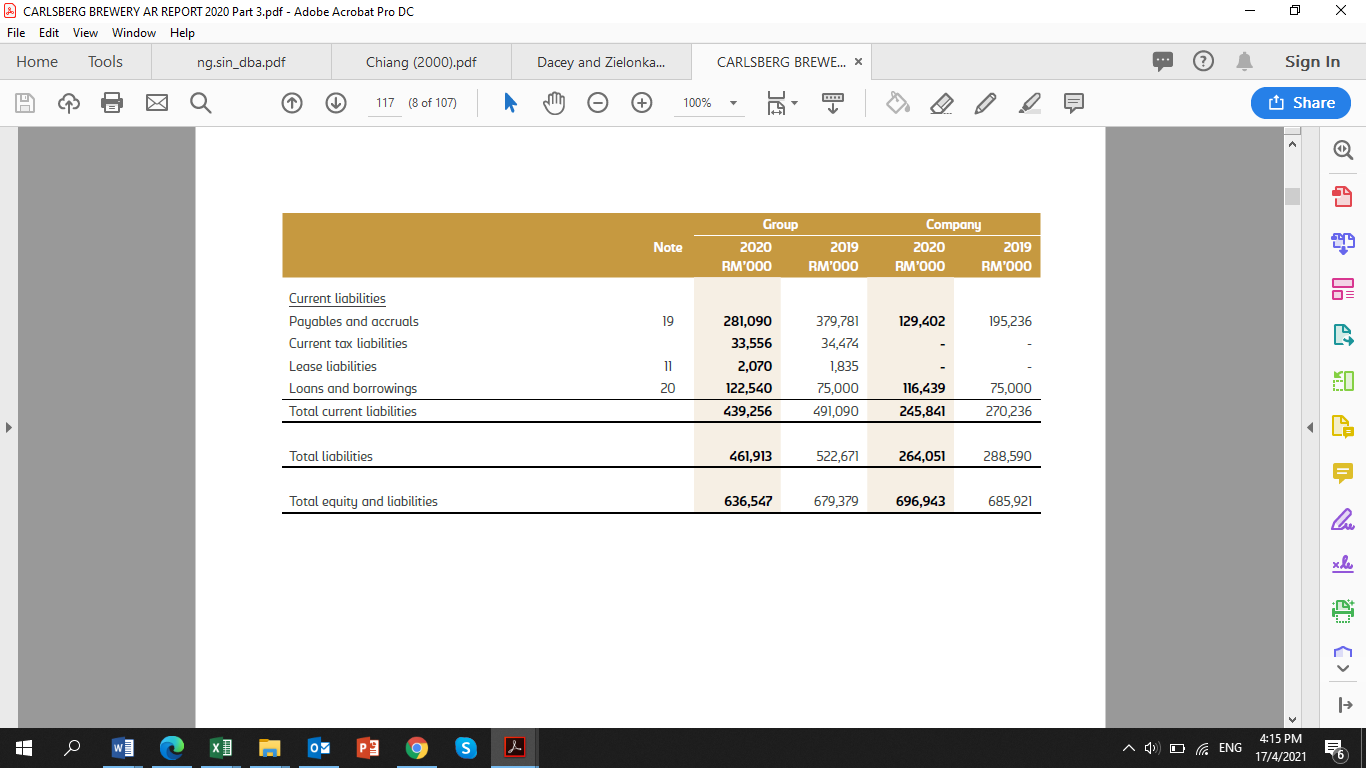Screen dimensions: 1366x768
Task: Open Microsoft Edge from the taskbar
Action: tap(172, 748)
